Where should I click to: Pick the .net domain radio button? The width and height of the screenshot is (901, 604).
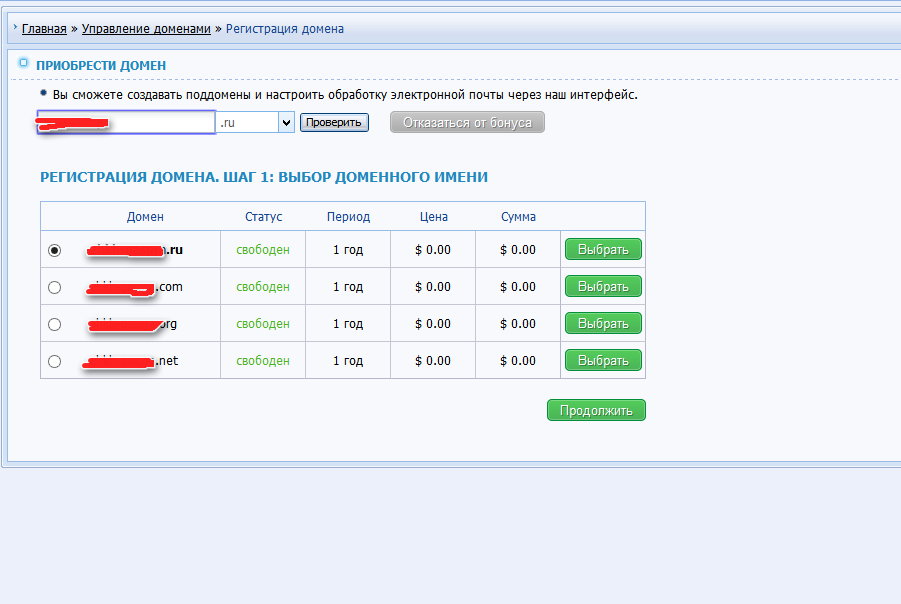55,361
